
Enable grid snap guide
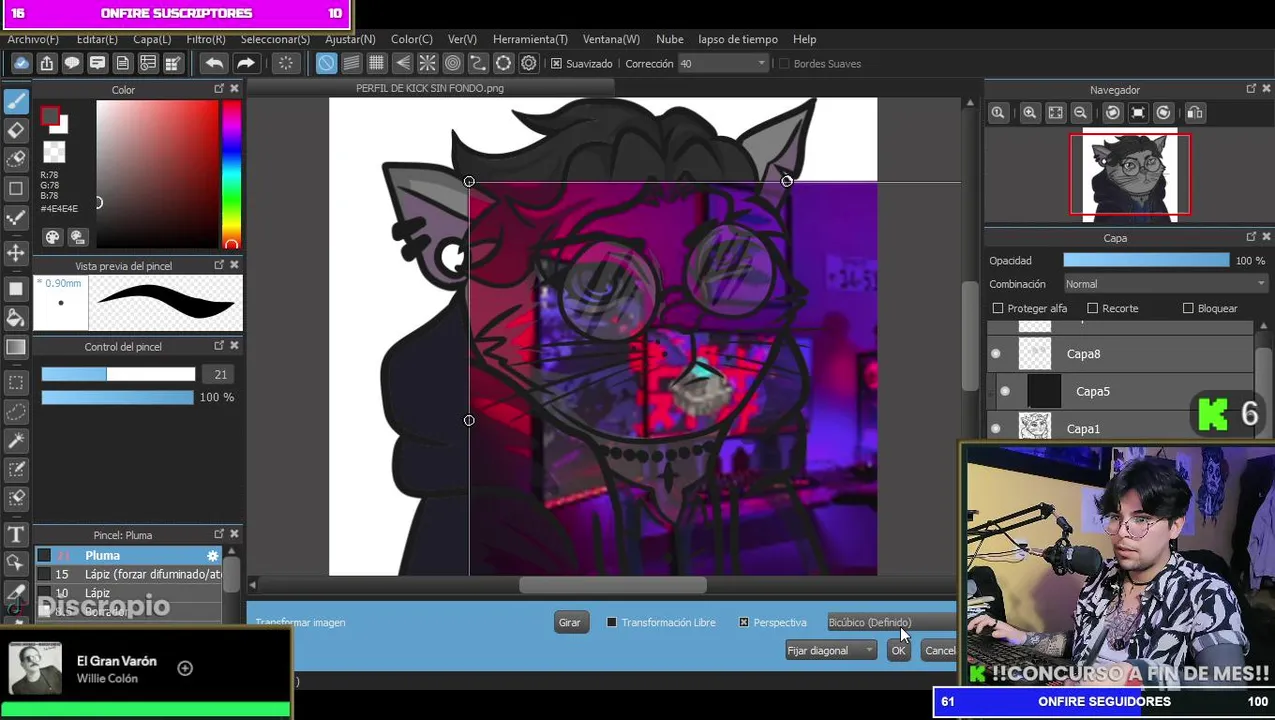pos(376,63)
